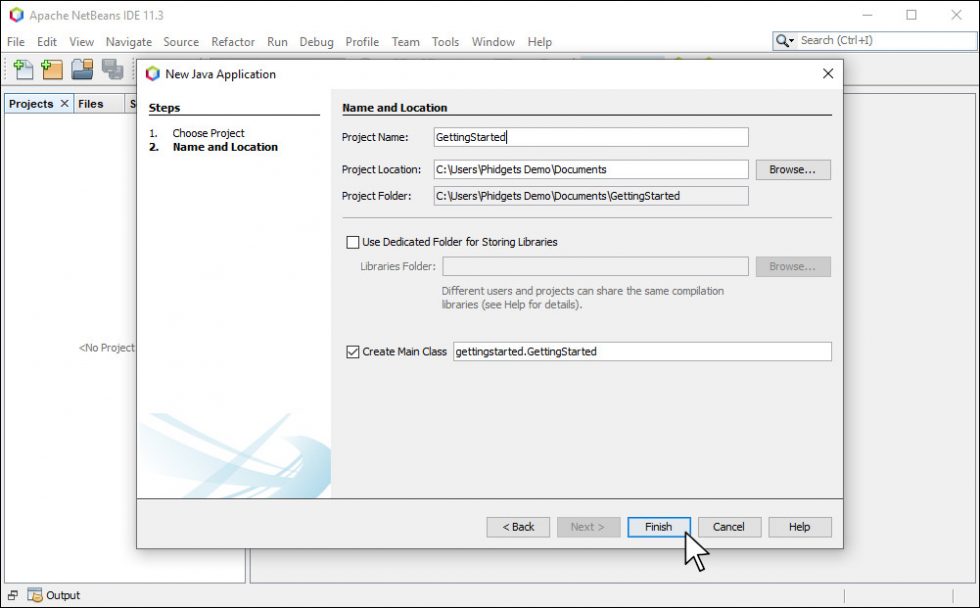Open a project with the Open Project icon
The height and width of the screenshot is (608, 980).
[82, 69]
